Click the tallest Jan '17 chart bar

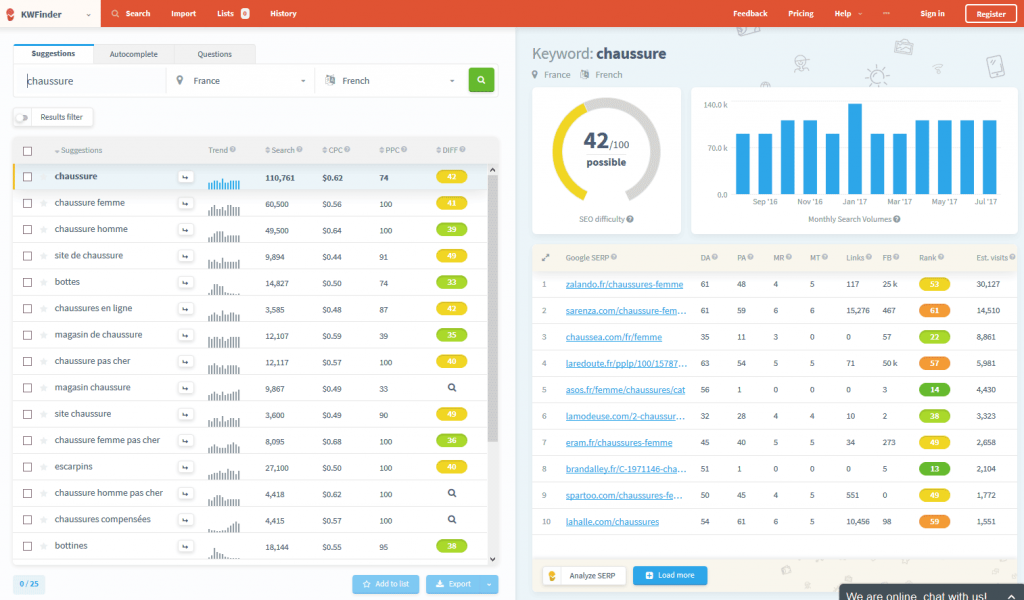855,149
